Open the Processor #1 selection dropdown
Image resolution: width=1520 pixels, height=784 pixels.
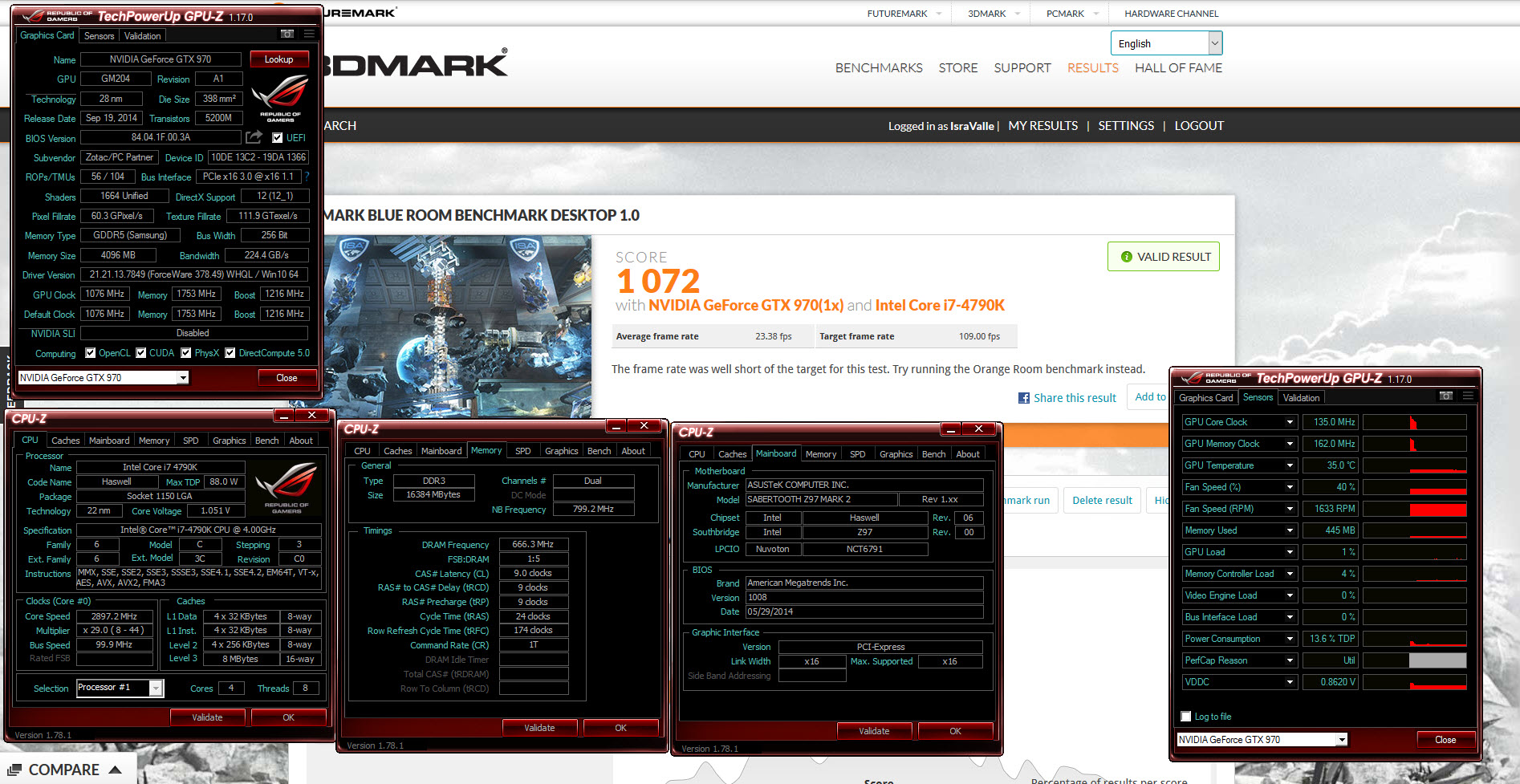(156, 688)
